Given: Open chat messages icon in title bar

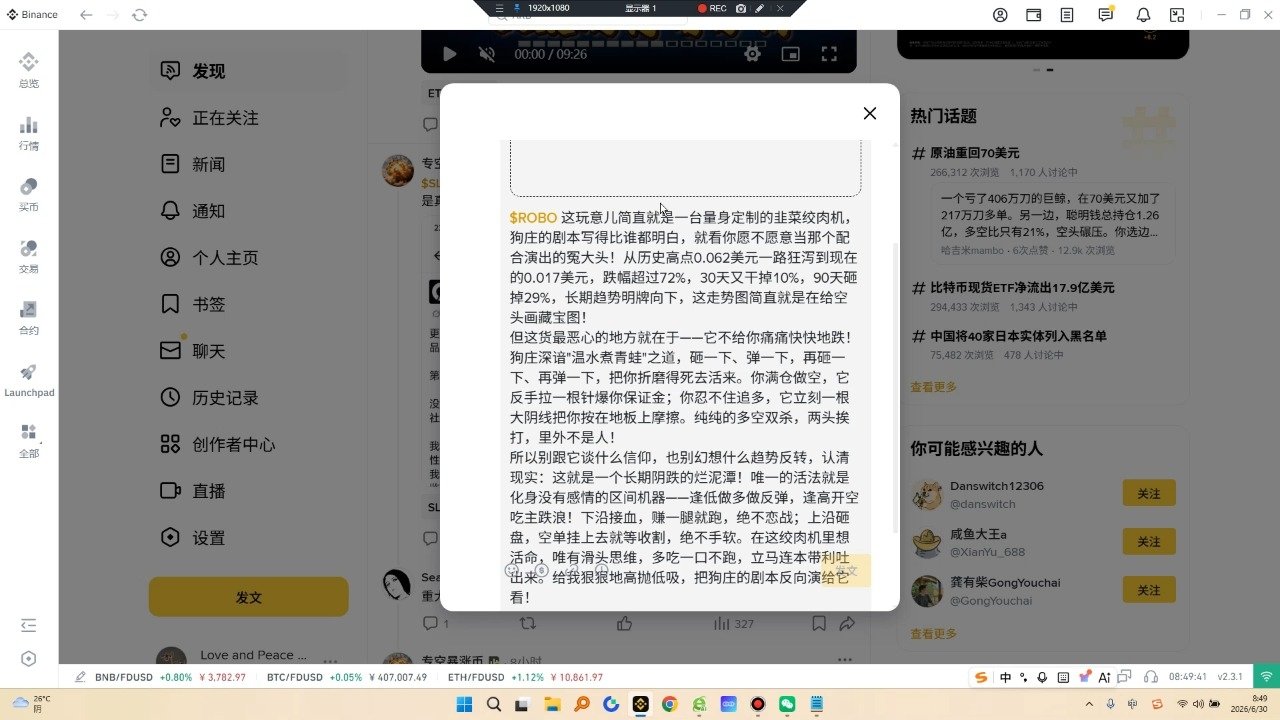Looking at the screenshot, I should click(1105, 15).
